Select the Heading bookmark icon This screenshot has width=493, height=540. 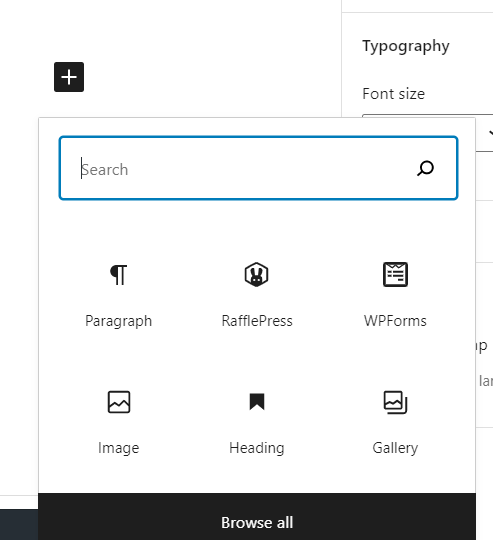(x=257, y=402)
